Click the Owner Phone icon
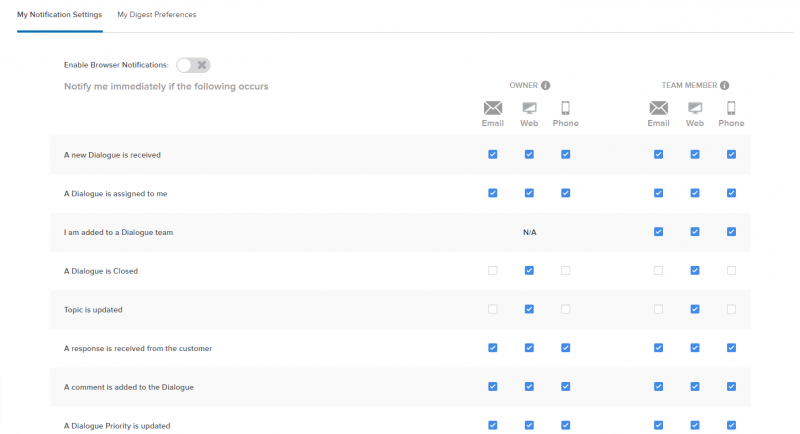This screenshot has width=800, height=434. tap(565, 108)
